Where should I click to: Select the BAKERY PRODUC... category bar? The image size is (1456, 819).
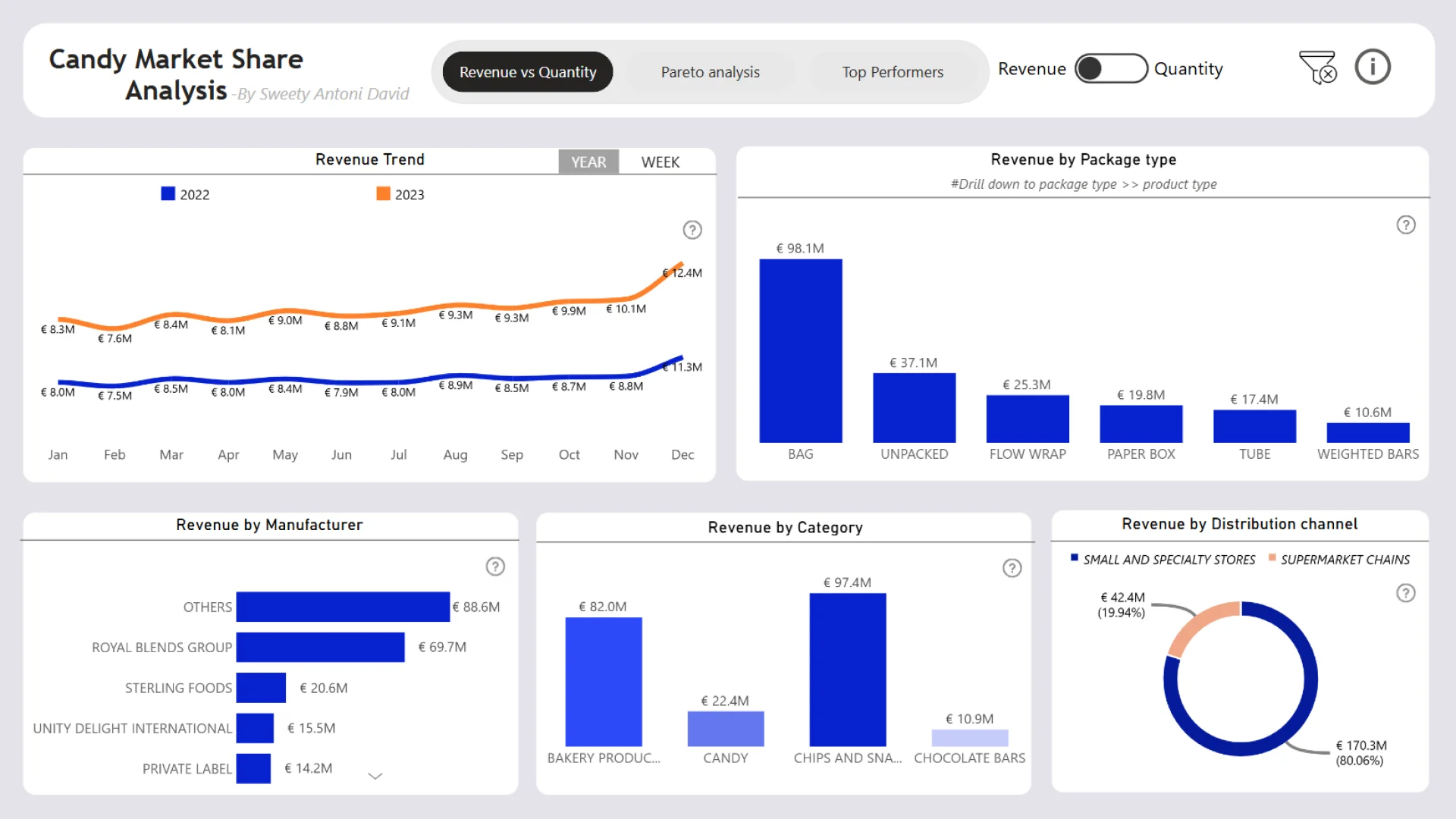pos(604,682)
